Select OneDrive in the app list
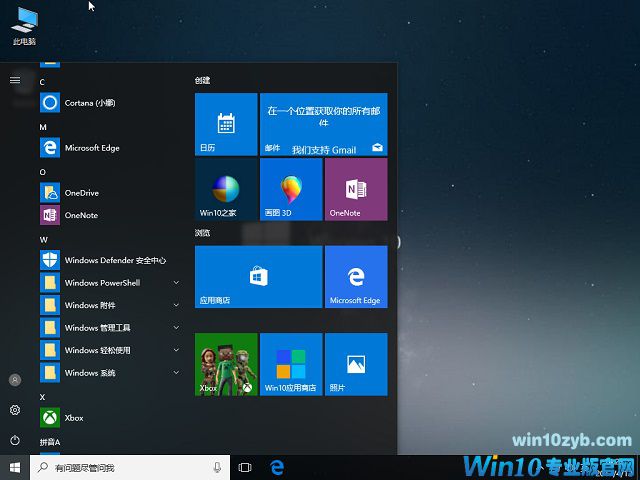This screenshot has width=640, height=480. 81,192
